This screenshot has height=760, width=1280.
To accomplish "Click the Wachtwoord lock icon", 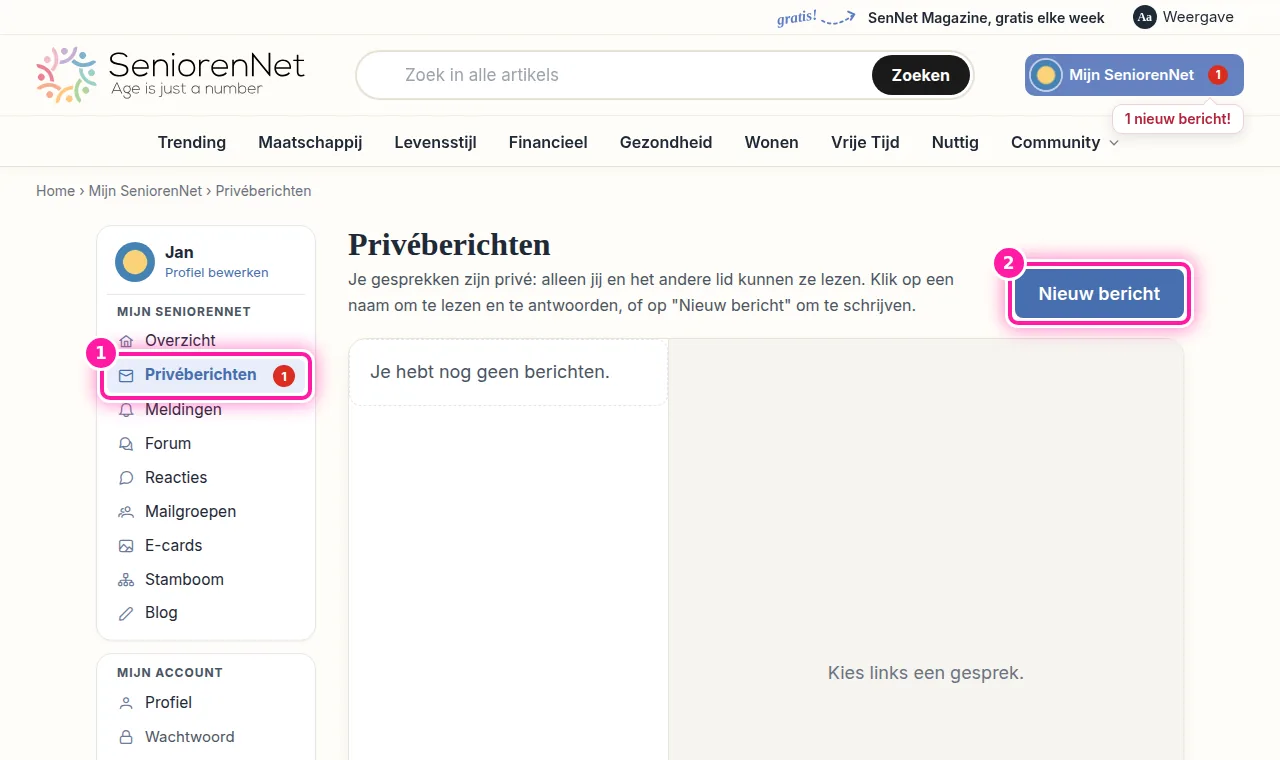I will [126, 737].
